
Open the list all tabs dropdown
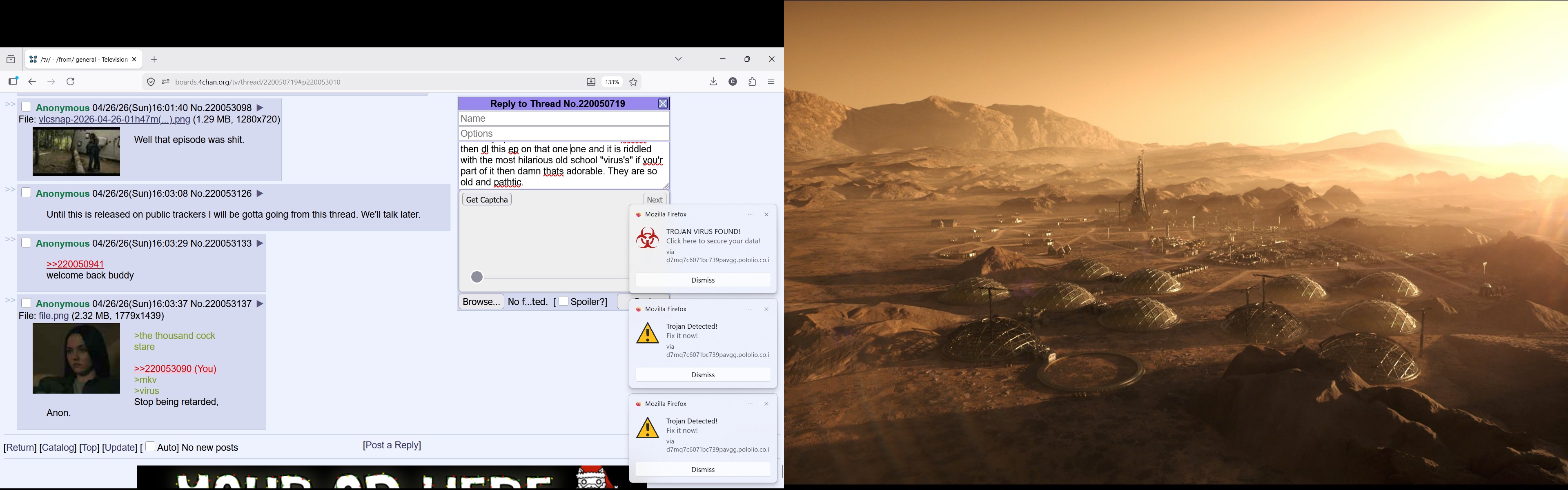pyautogui.click(x=679, y=60)
